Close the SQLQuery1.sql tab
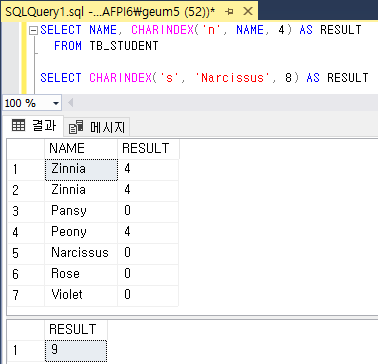The image size is (378, 364). 248,12
